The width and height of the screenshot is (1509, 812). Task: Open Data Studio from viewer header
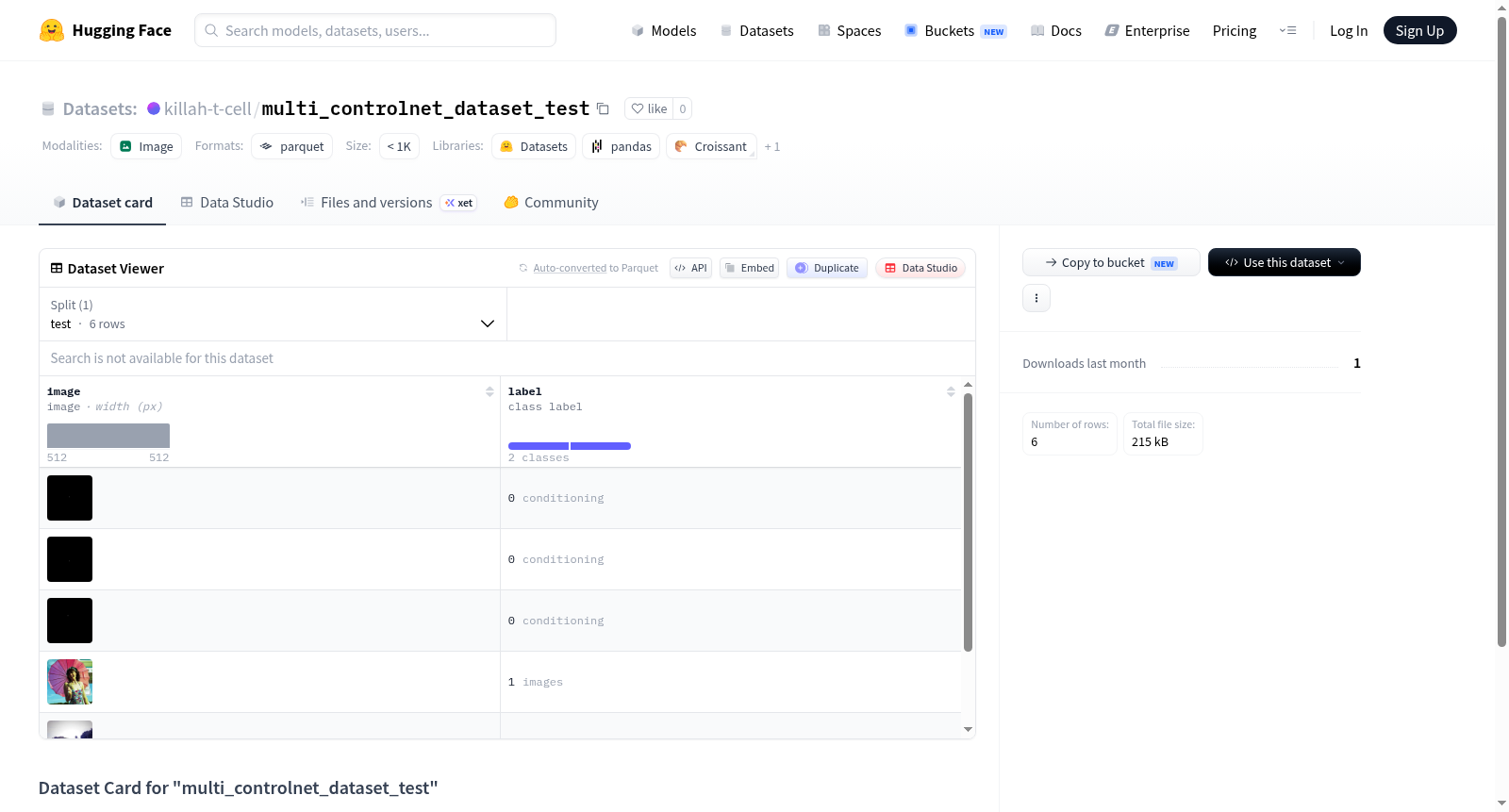tap(920, 268)
